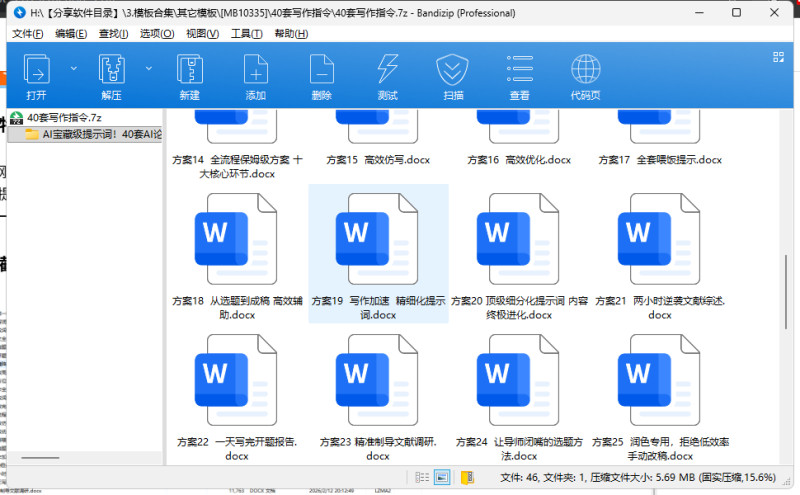Click the file name 方案25 润色专用，拒绝低效率

(x=660, y=449)
